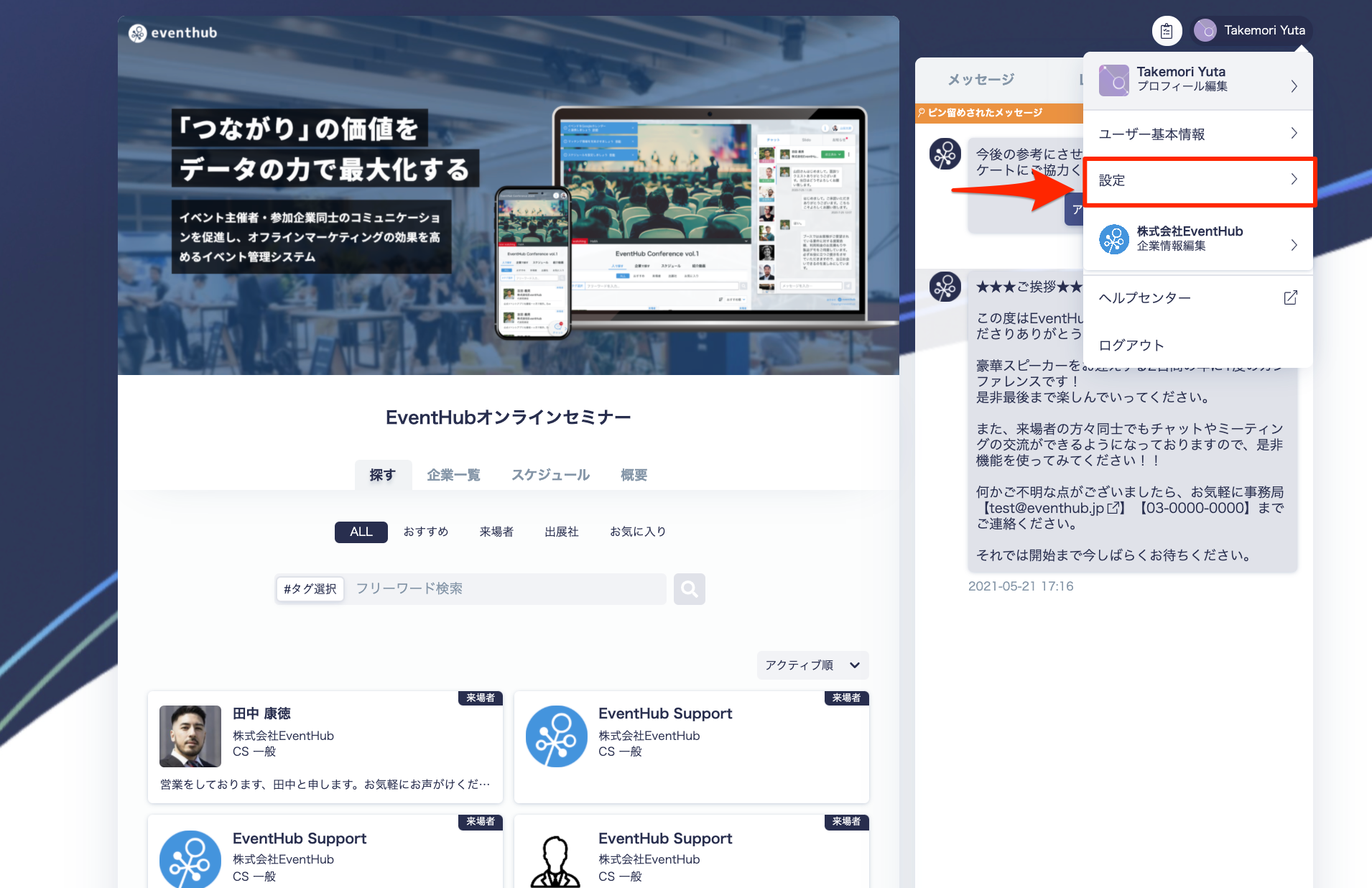Filter by おすすめ
Image resolution: width=1372 pixels, height=888 pixels.
[x=425, y=532]
